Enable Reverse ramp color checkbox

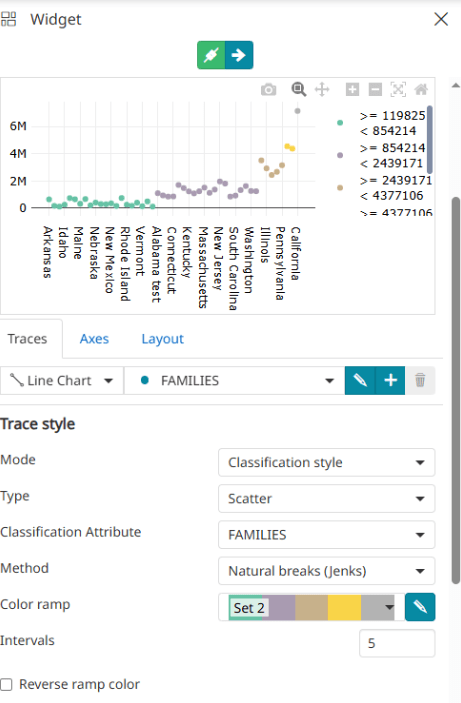coord(6,685)
